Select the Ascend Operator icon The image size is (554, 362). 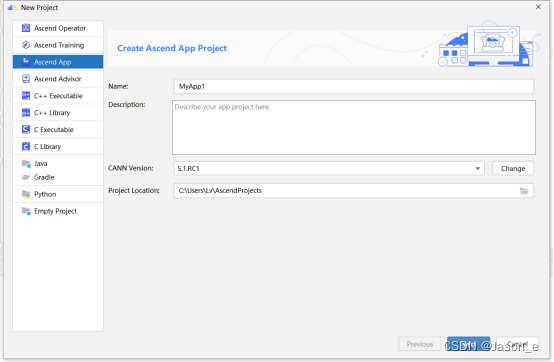[x=26, y=28]
